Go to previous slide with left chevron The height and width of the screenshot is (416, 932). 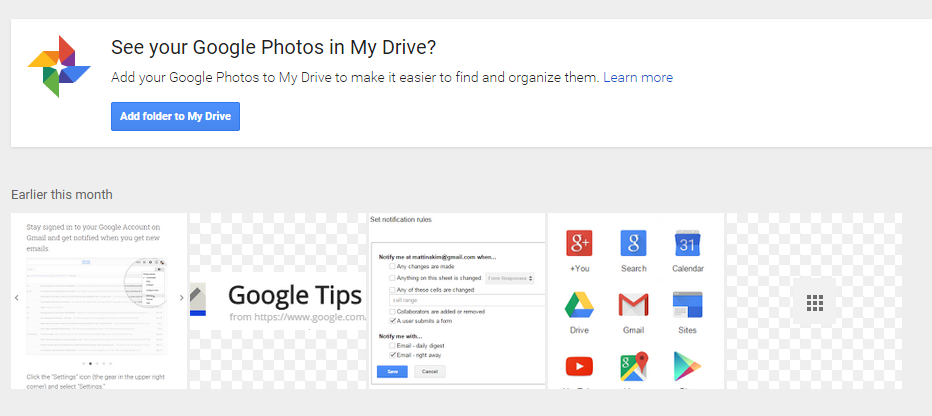[17, 297]
